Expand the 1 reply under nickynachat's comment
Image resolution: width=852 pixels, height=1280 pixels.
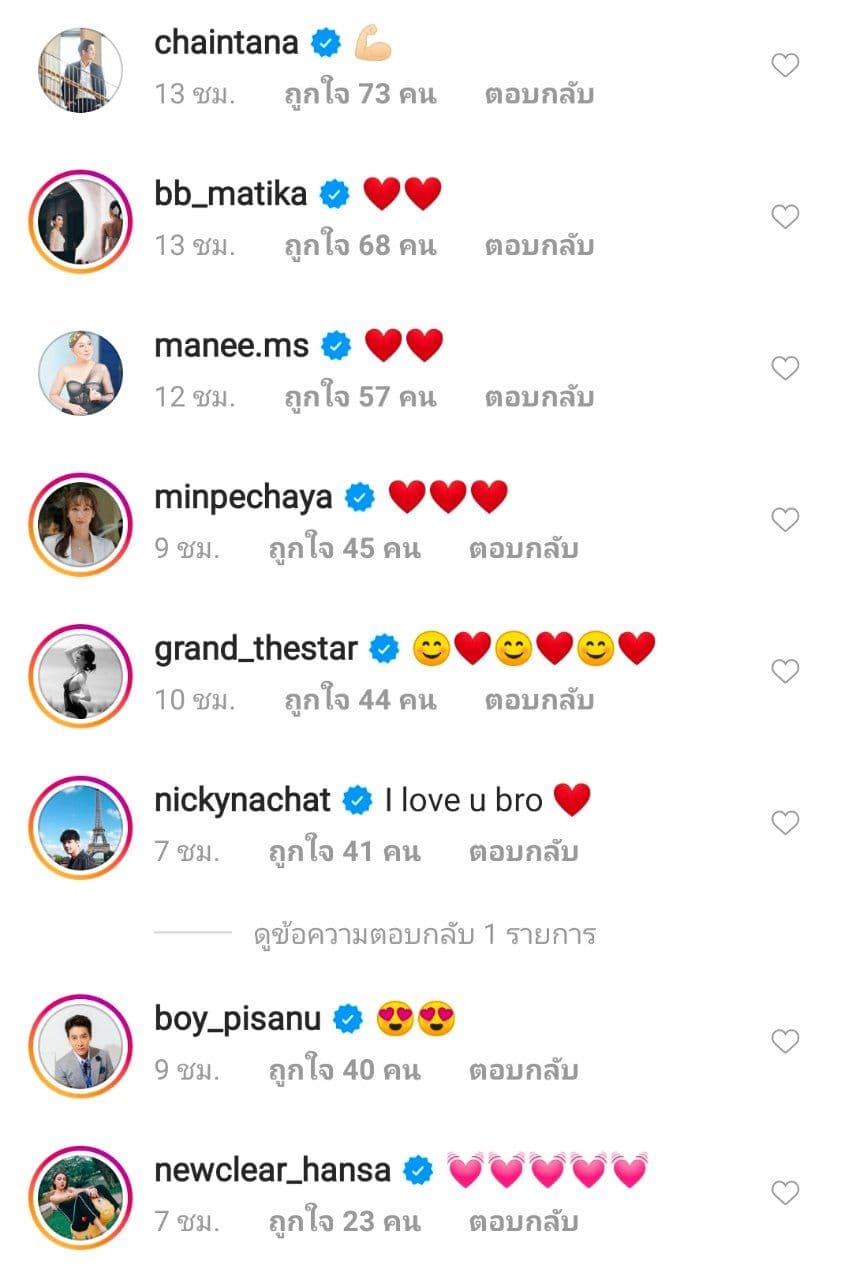pyautogui.click(x=425, y=935)
